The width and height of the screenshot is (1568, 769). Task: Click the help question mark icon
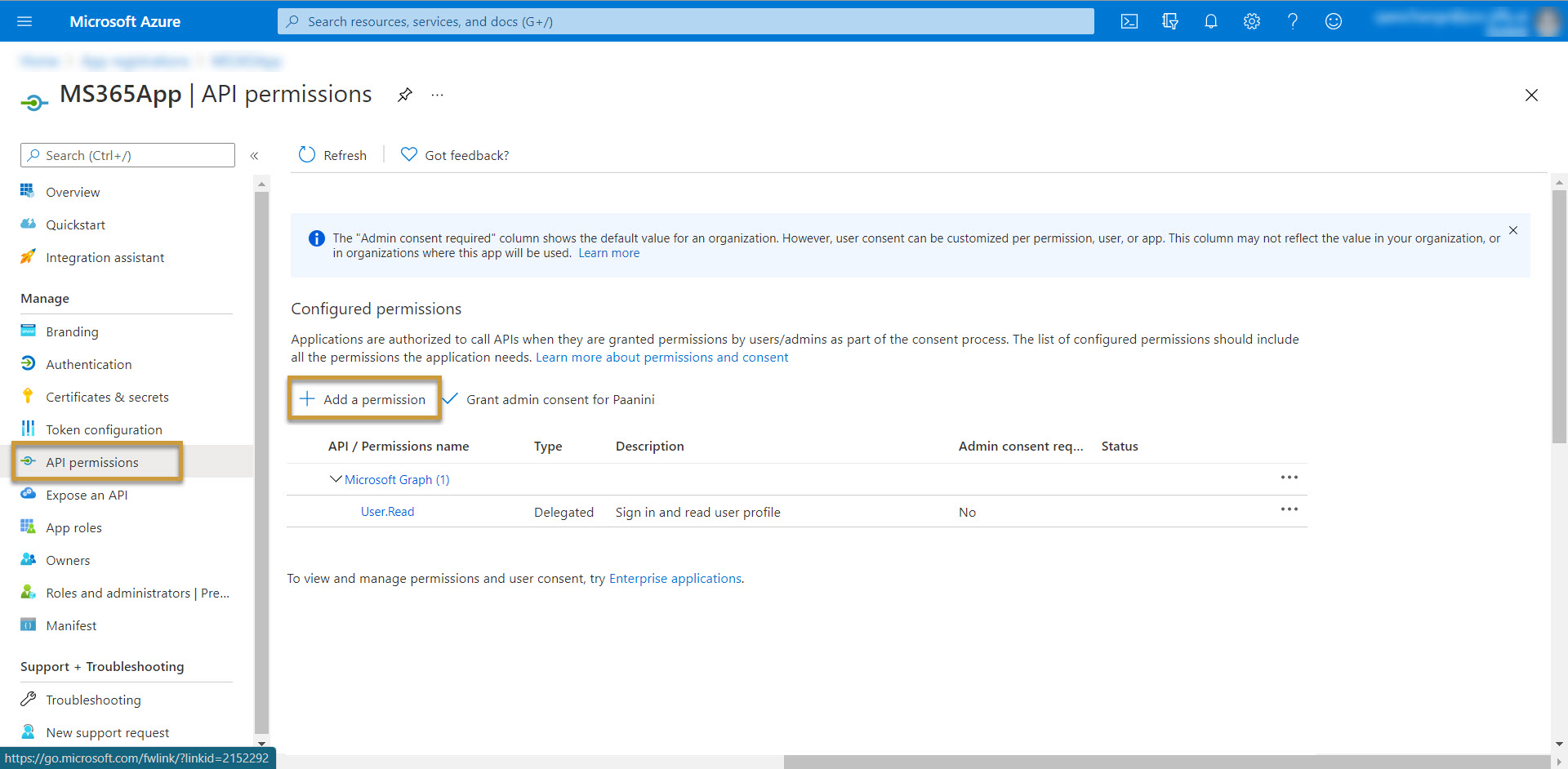[x=1292, y=21]
